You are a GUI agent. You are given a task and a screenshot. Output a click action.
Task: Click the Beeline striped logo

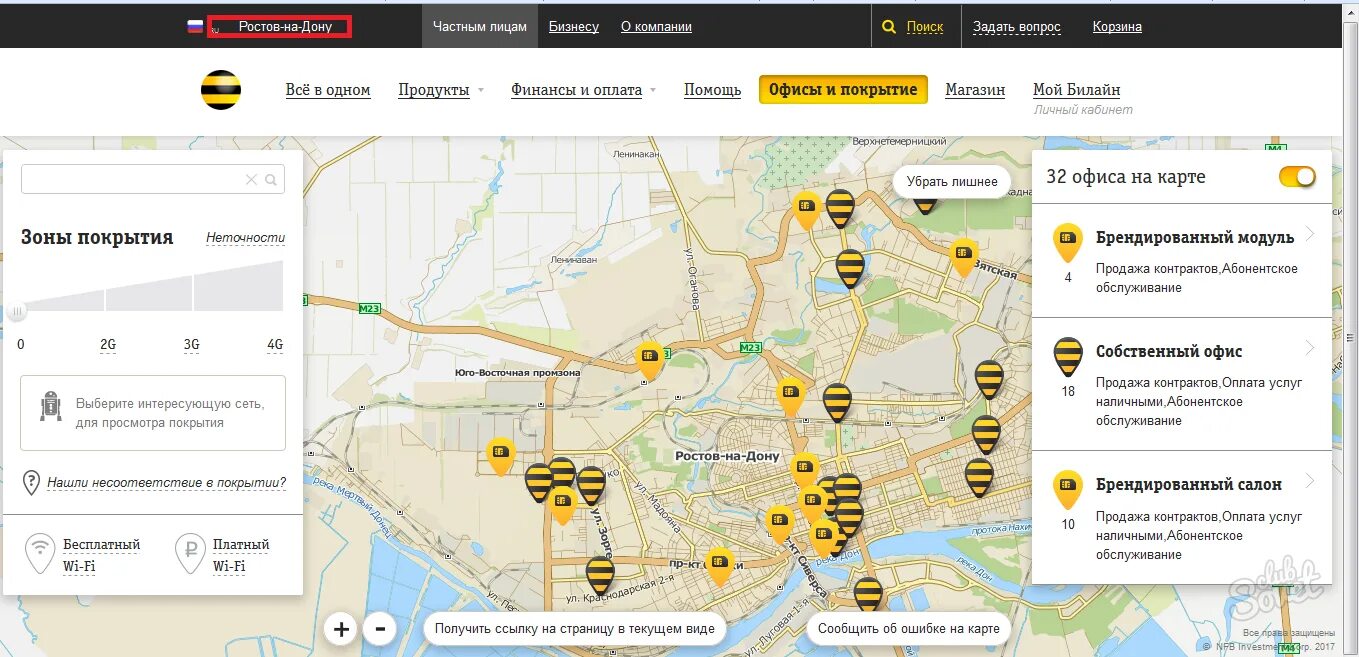tap(220, 90)
